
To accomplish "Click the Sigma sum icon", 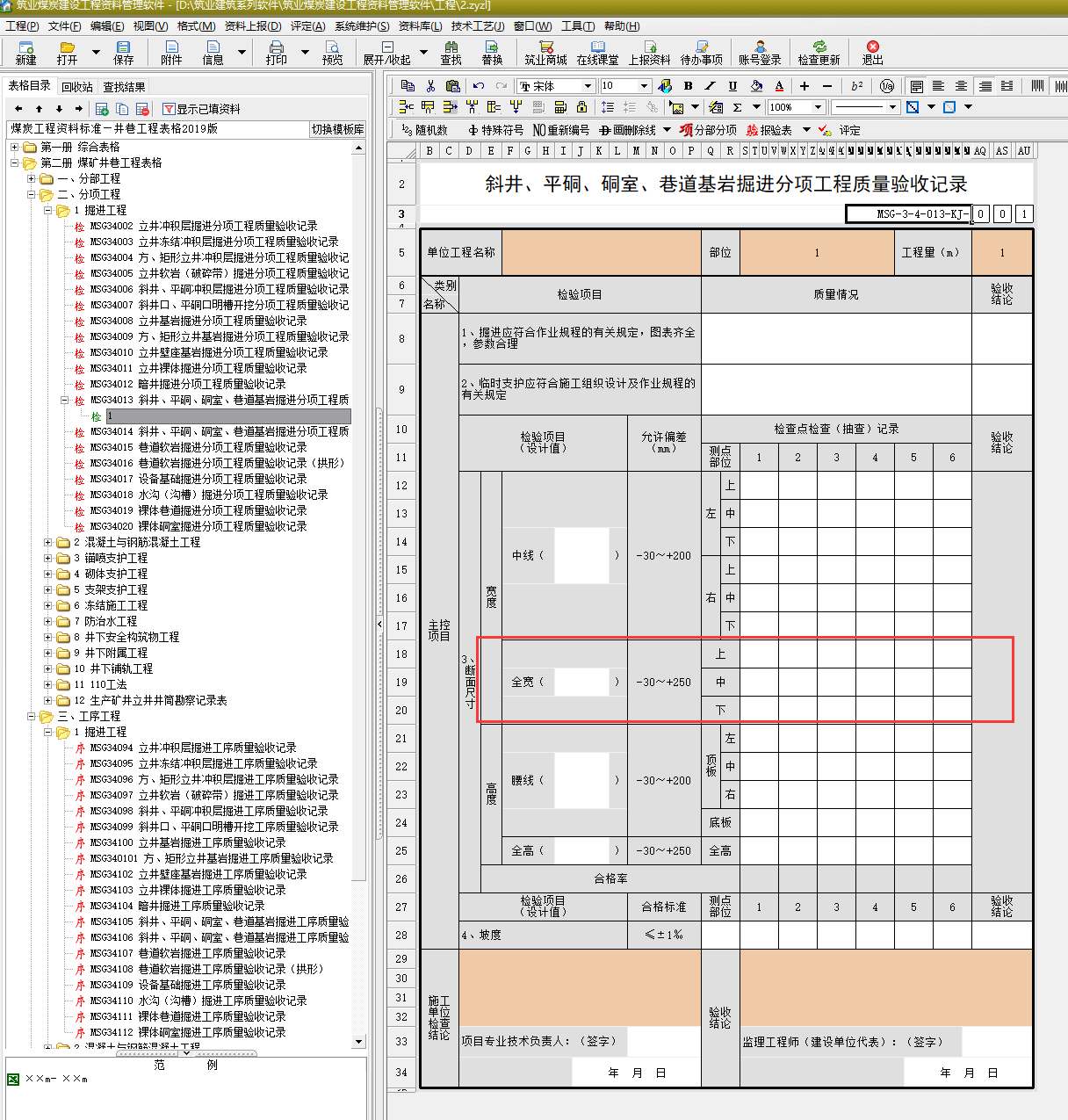I will (x=737, y=107).
